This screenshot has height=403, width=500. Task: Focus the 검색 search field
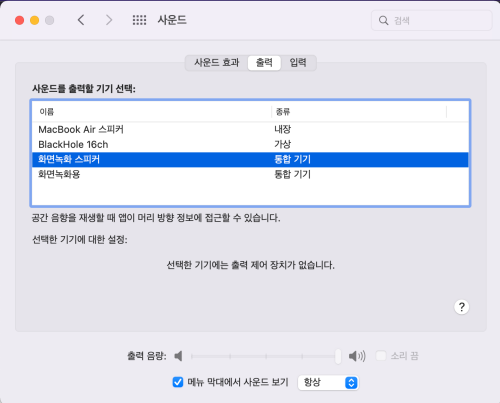point(432,20)
